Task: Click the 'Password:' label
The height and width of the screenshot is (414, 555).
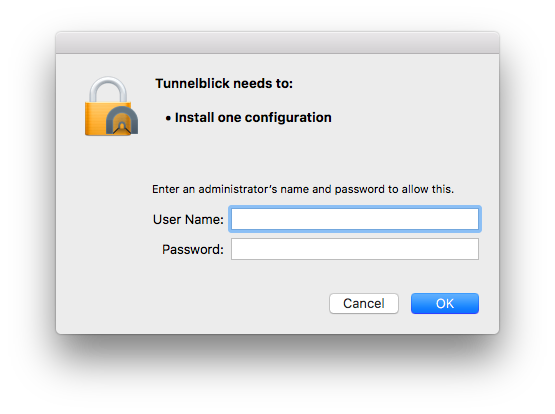Action: point(193,249)
